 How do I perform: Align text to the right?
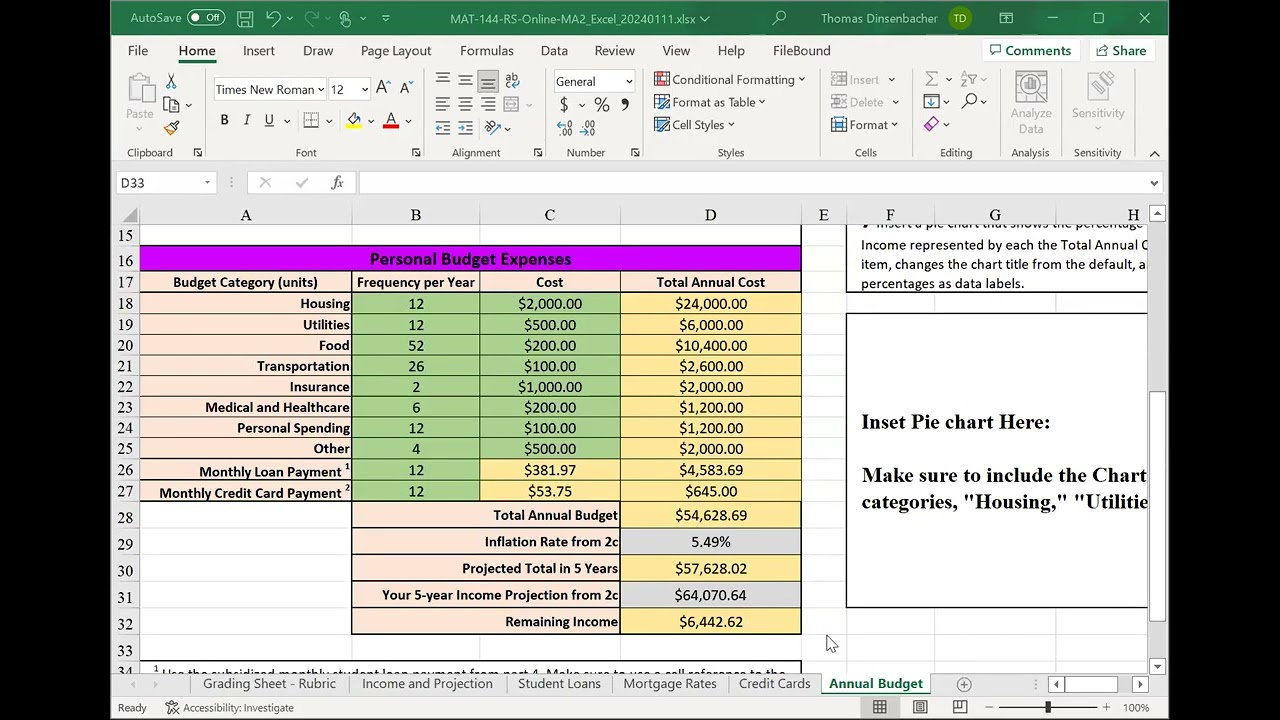pos(488,104)
